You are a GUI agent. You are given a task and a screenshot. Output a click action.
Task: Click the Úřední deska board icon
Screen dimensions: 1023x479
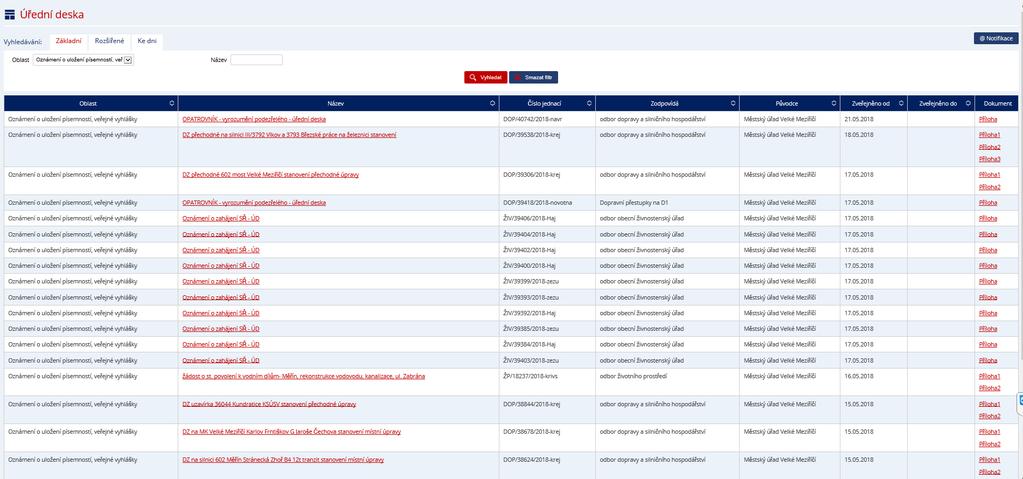tap(10, 14)
